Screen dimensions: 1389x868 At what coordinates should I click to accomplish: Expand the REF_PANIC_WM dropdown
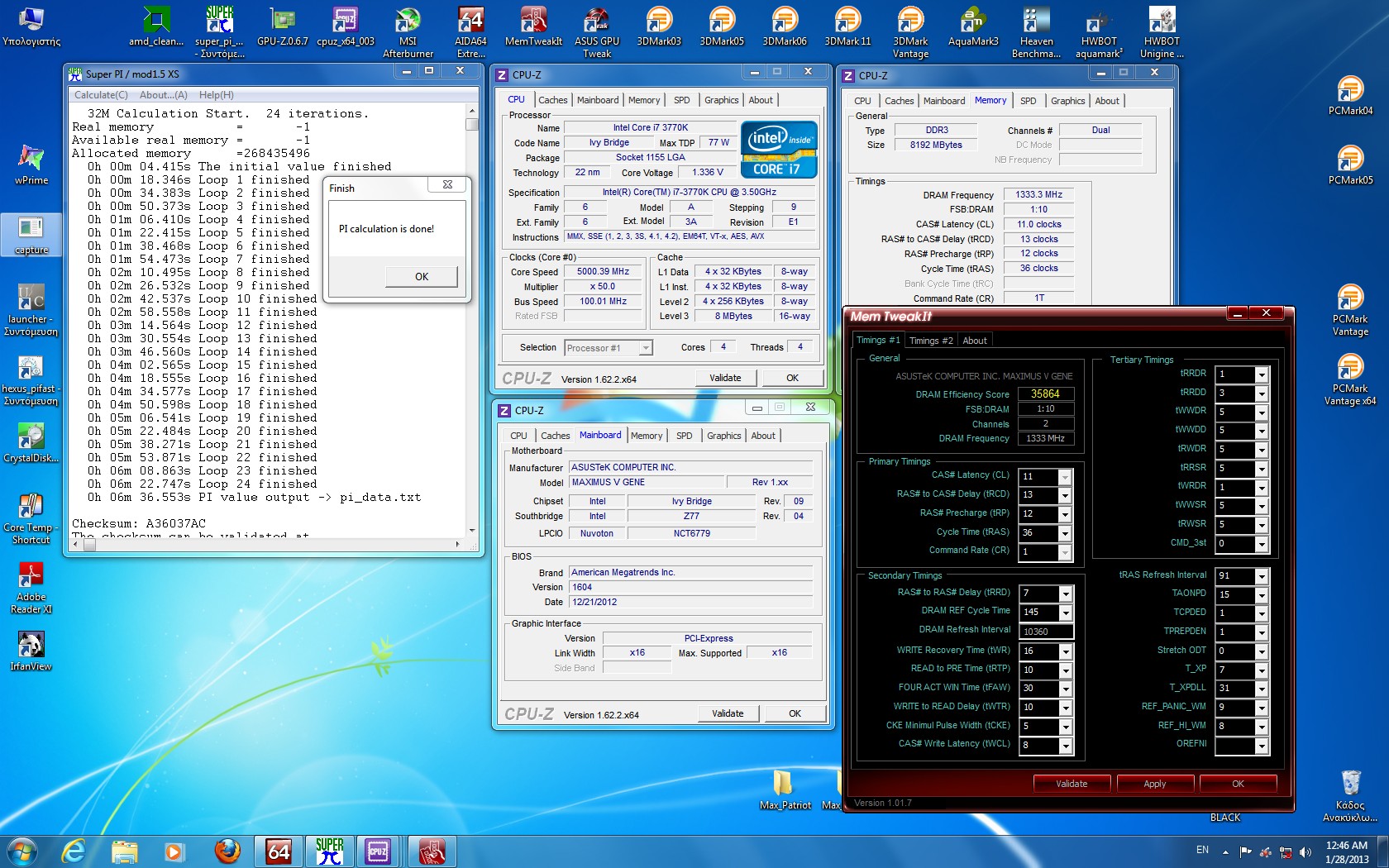click(x=1262, y=708)
